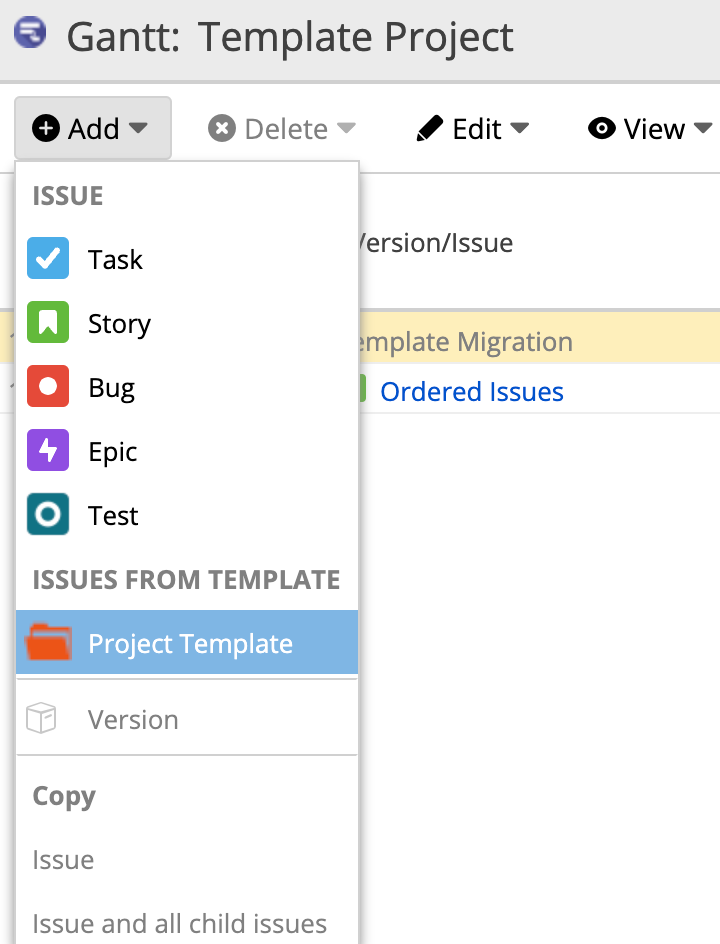Viewport: 720px width, 944px height.
Task: Select the green Story bookmark icon
Action: tap(48, 323)
